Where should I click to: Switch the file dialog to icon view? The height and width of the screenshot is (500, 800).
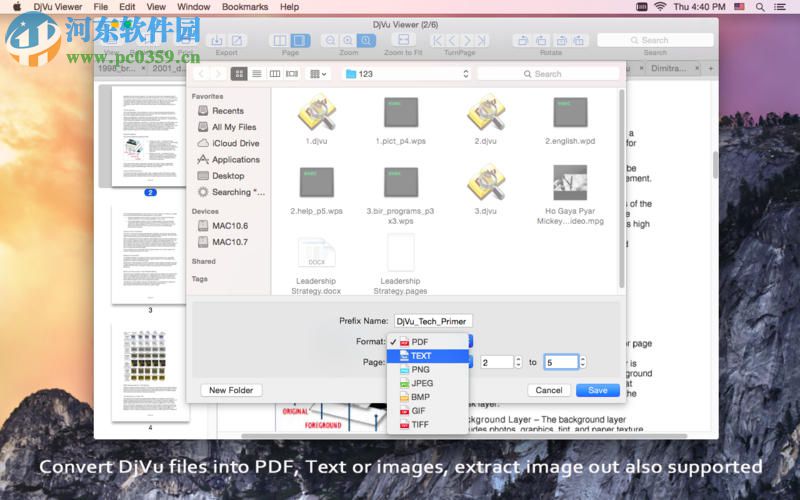(239, 74)
